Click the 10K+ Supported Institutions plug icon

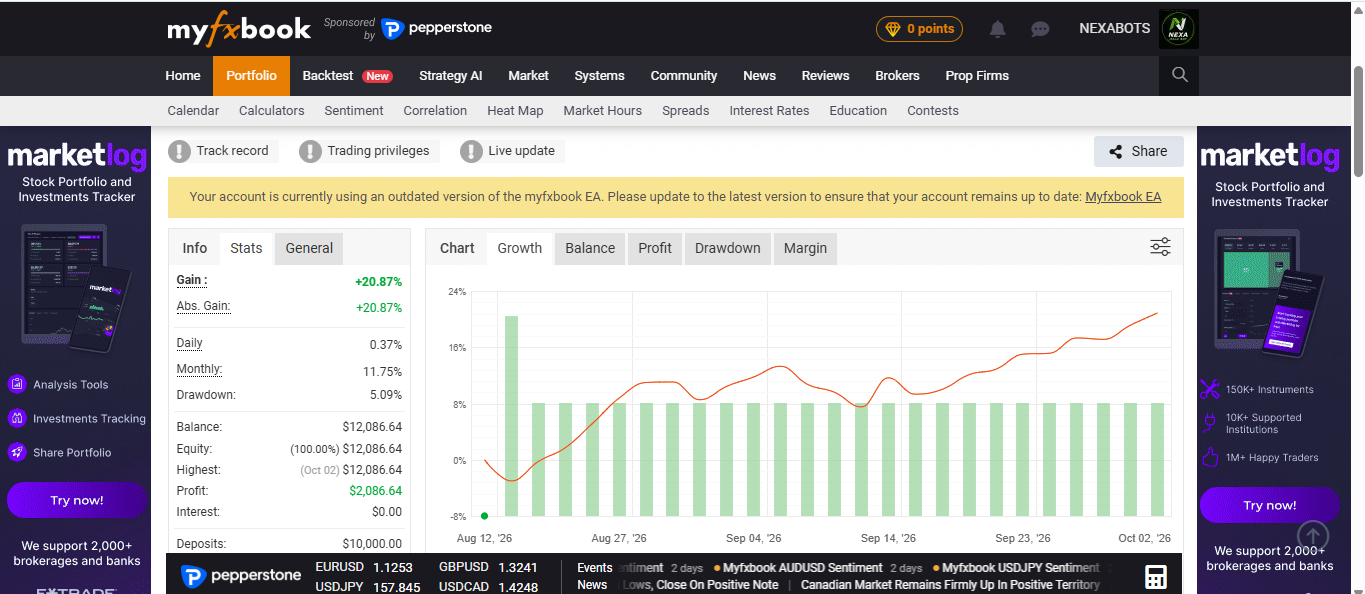pos(1210,423)
